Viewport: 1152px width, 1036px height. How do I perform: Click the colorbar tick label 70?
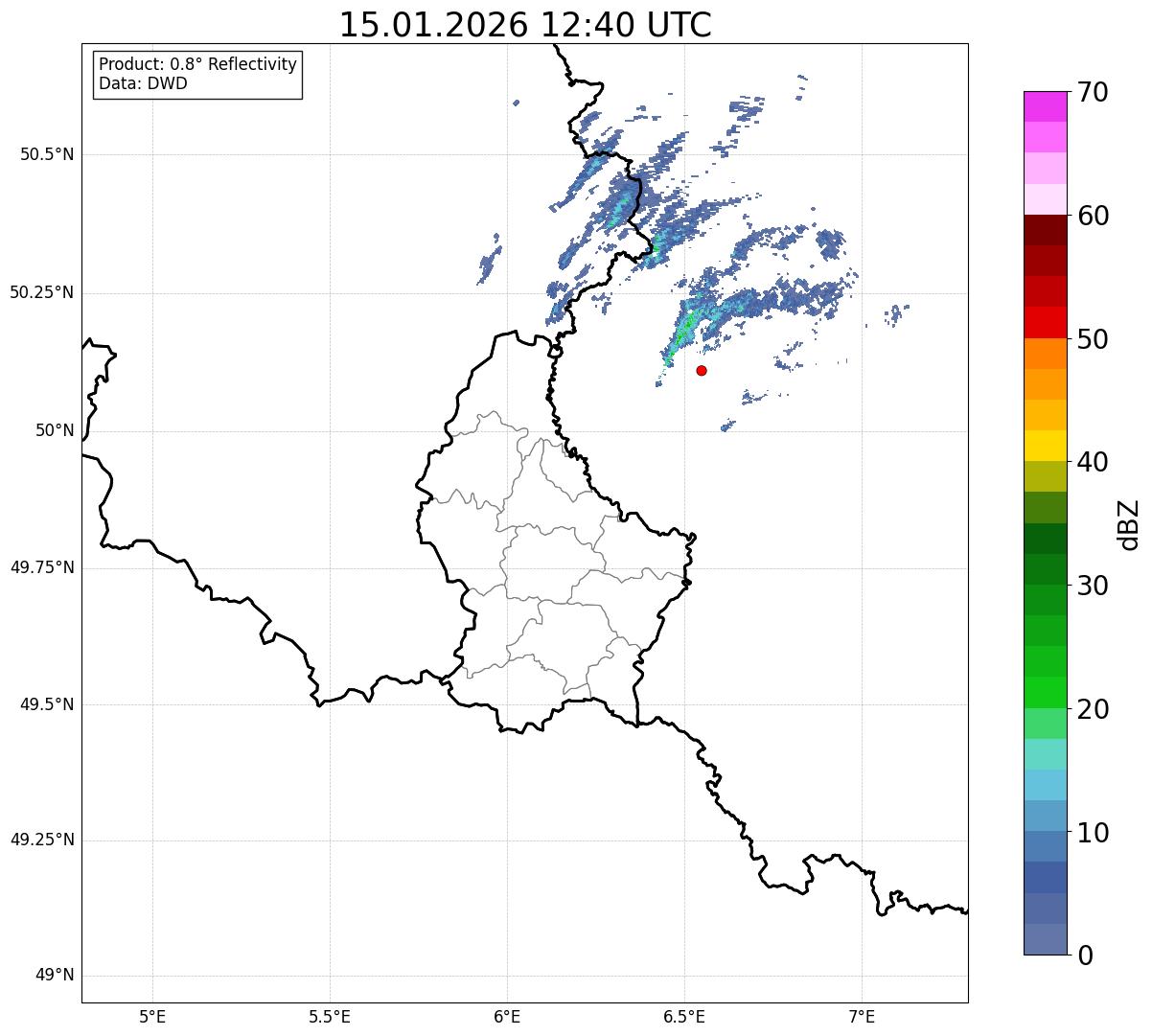pyautogui.click(x=1094, y=92)
